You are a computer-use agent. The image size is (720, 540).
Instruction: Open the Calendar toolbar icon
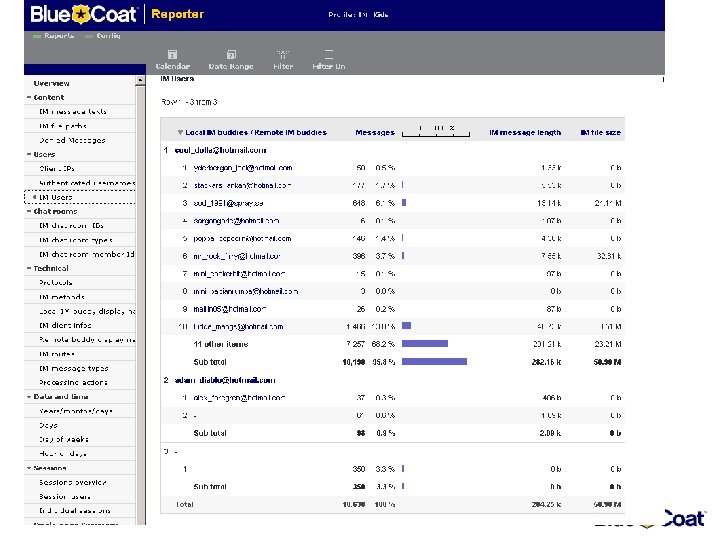click(x=172, y=54)
